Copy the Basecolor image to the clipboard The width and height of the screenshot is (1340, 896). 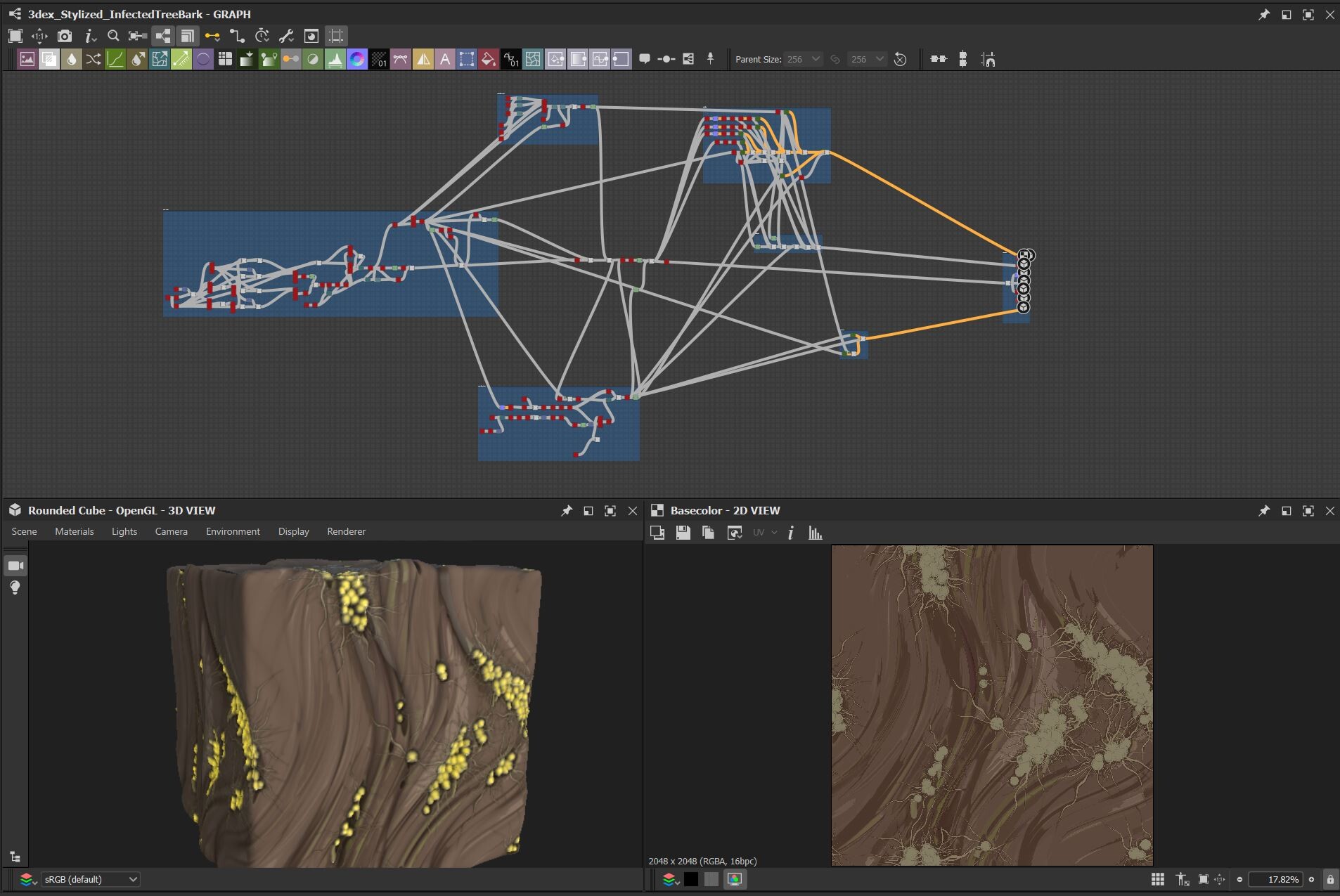pos(708,533)
